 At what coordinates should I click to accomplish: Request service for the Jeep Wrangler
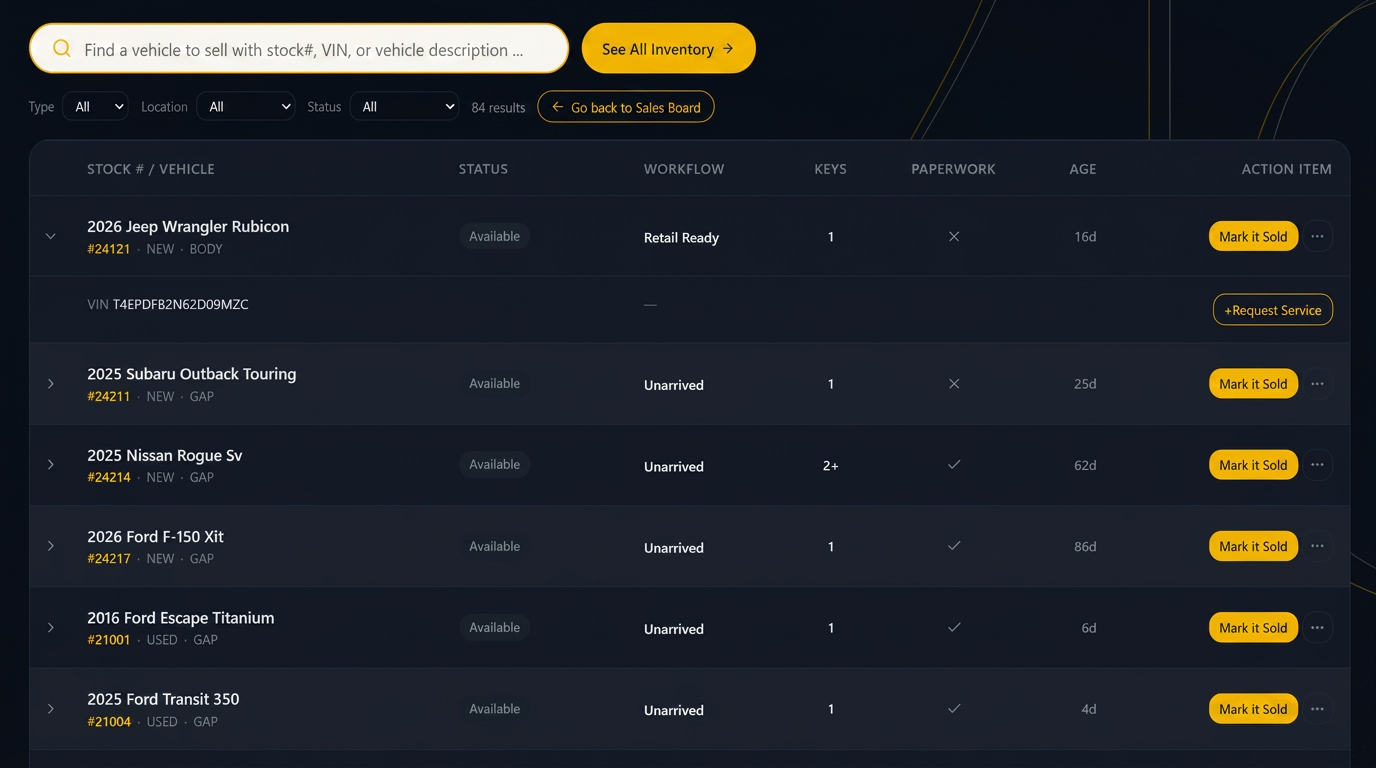point(1273,310)
